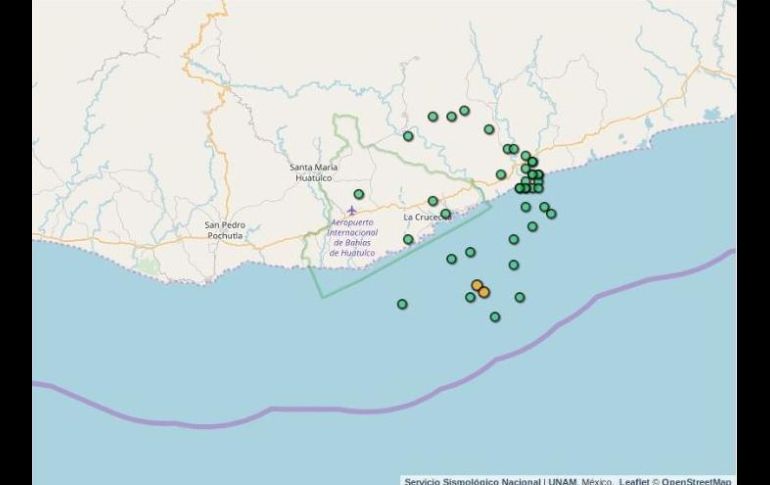Open the OpenStreetMap attribution link

click(x=696, y=480)
